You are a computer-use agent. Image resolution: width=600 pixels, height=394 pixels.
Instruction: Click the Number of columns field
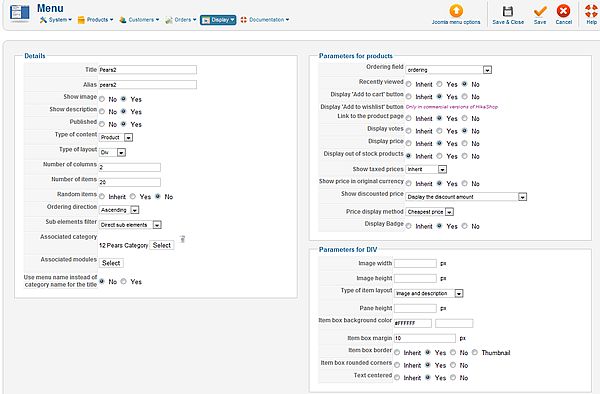130,167
